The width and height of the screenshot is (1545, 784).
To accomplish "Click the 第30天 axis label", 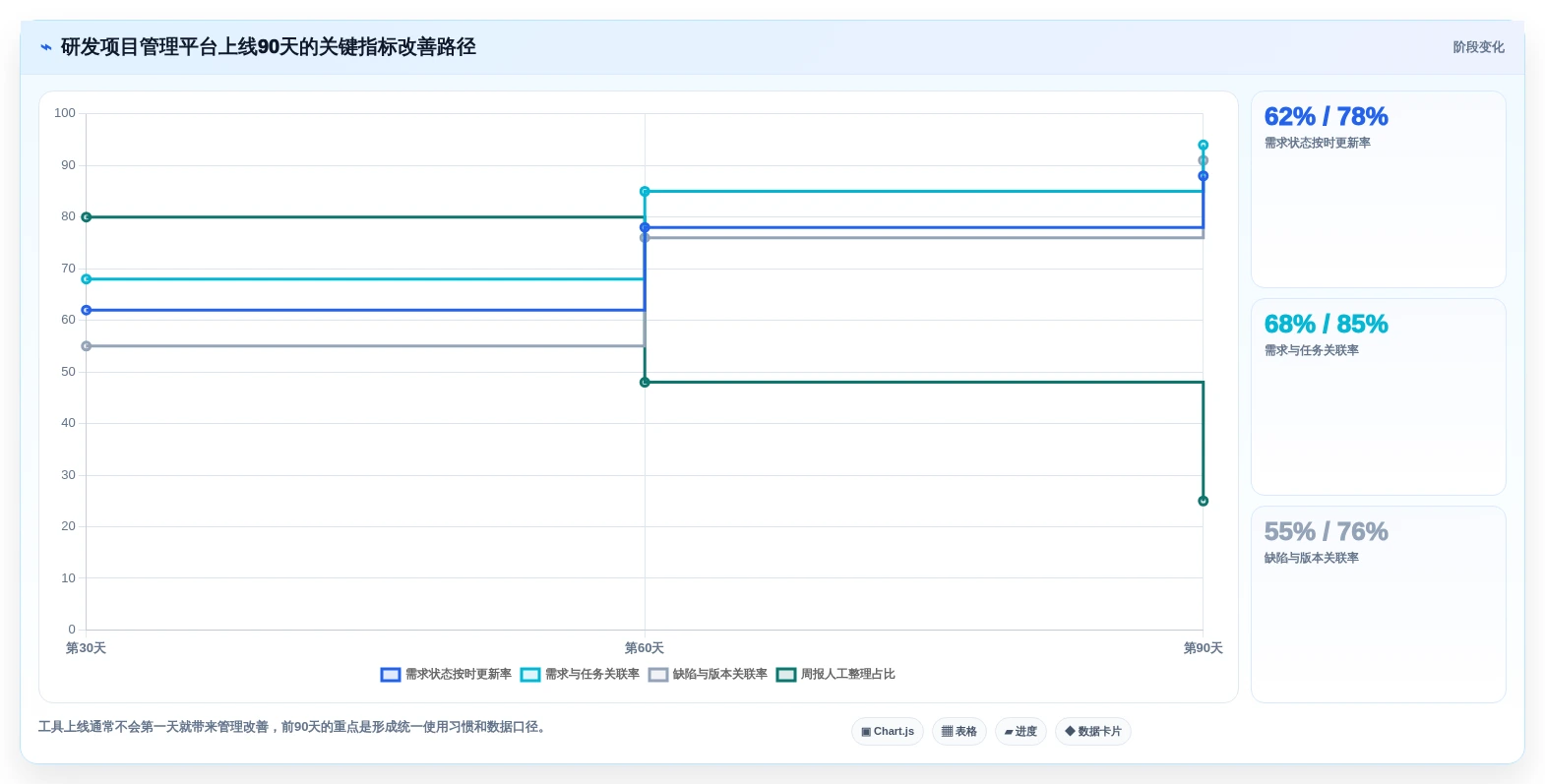I will [87, 648].
